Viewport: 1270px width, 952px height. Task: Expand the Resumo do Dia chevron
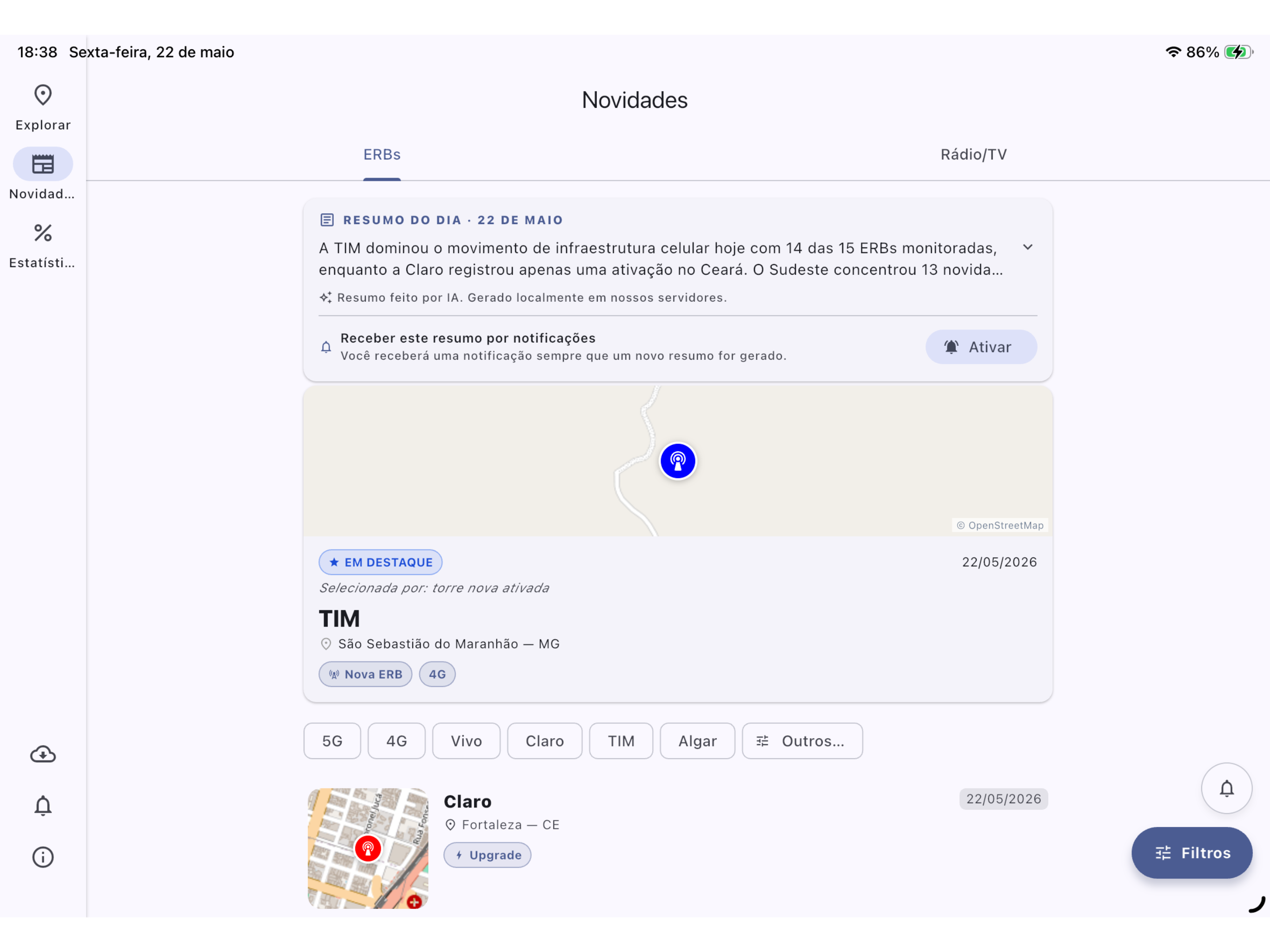1028,247
